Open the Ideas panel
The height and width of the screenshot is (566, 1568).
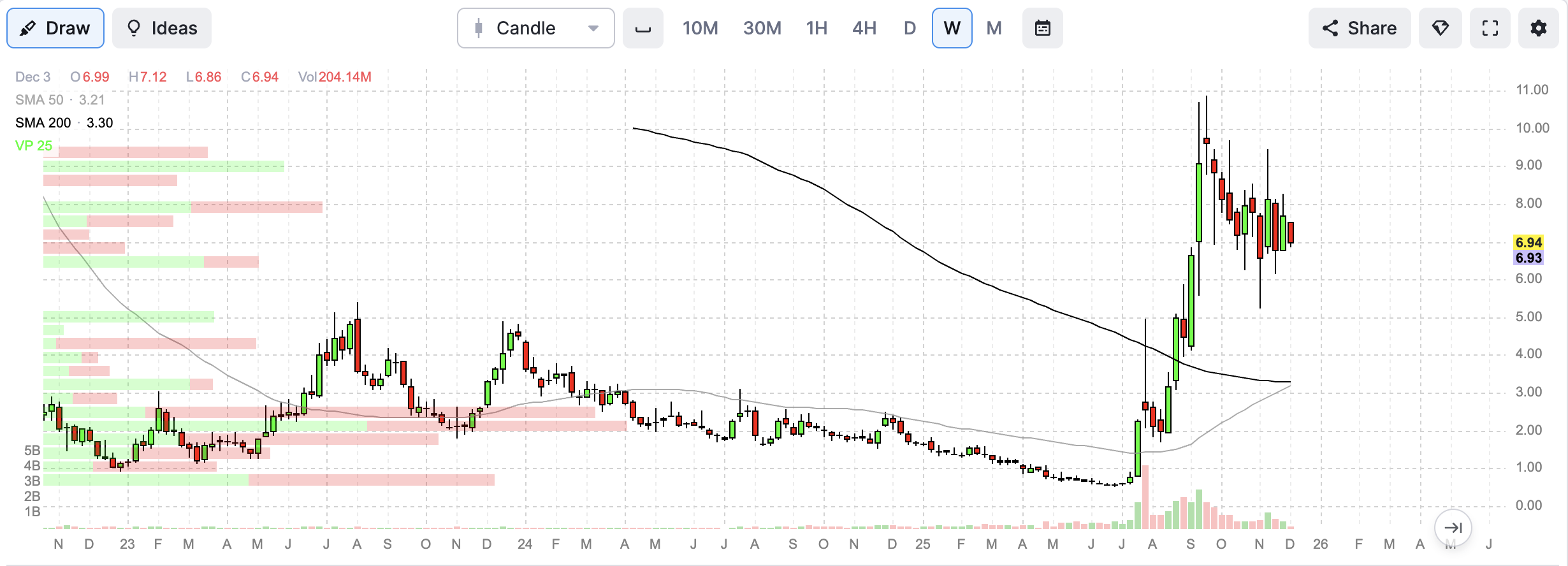tap(162, 28)
